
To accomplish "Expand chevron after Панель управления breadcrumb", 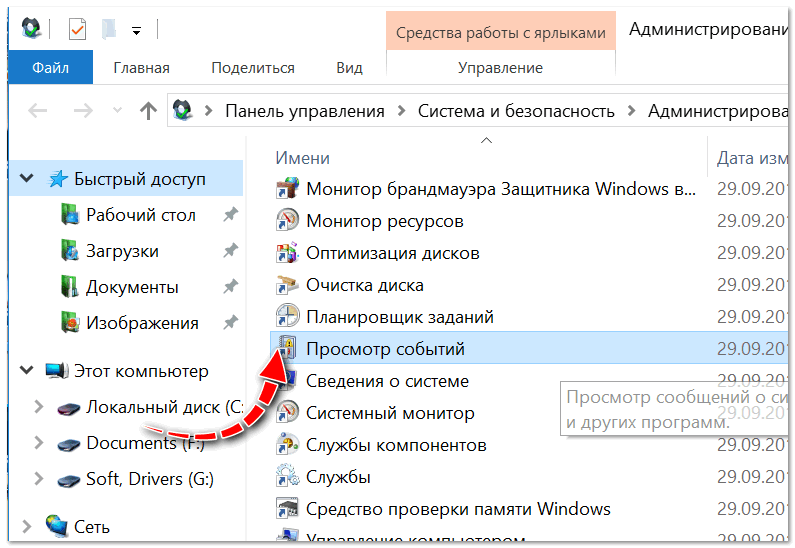I will (x=401, y=111).
